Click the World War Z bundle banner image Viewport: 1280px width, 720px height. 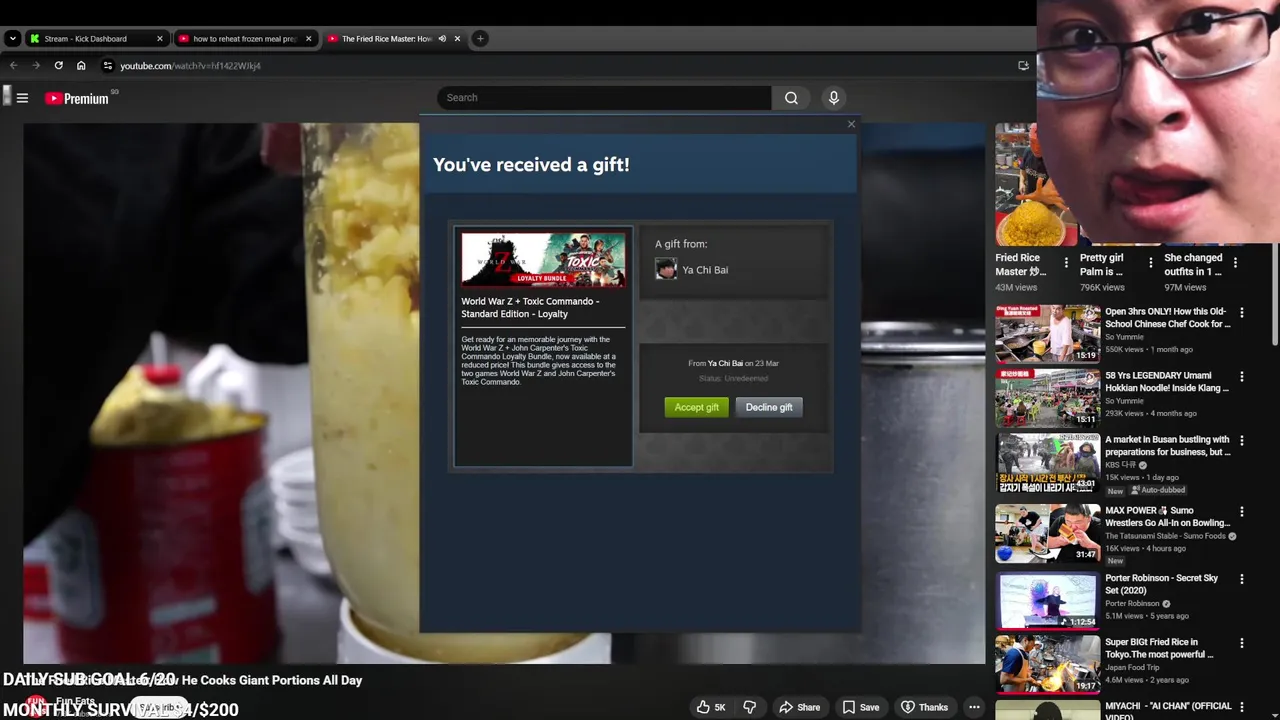543,259
